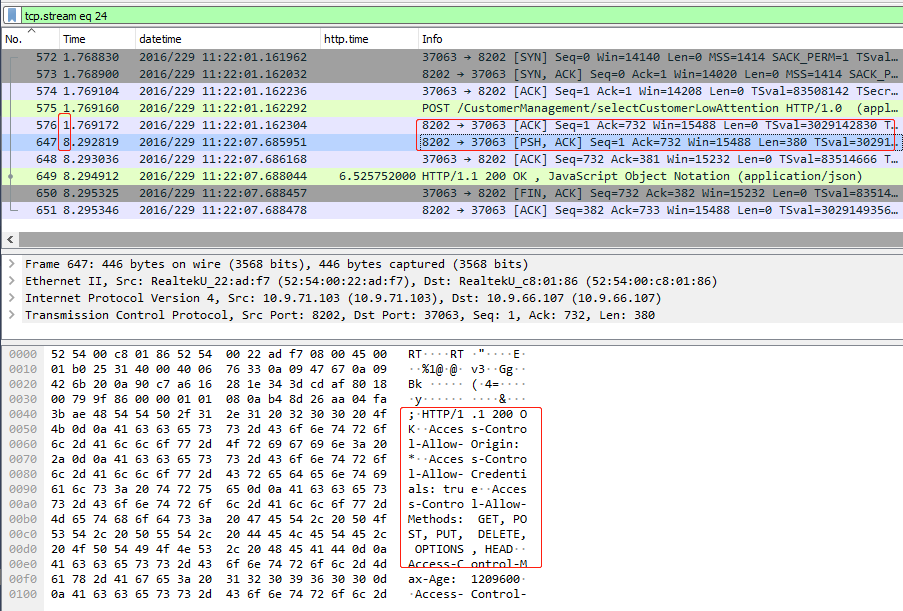Sort by the Time column header
903x611 pixels.
pyautogui.click(x=75, y=39)
